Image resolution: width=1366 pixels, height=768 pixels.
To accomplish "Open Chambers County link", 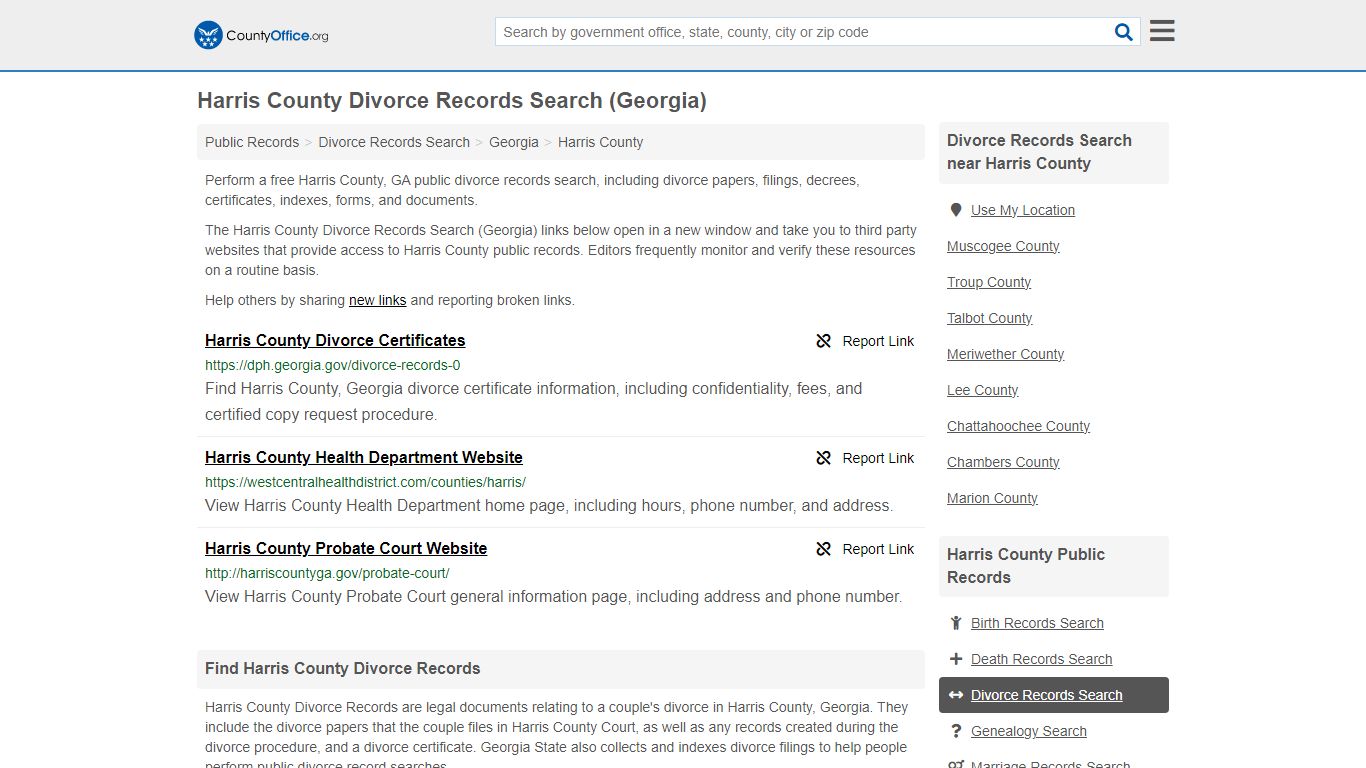I will point(1003,462).
